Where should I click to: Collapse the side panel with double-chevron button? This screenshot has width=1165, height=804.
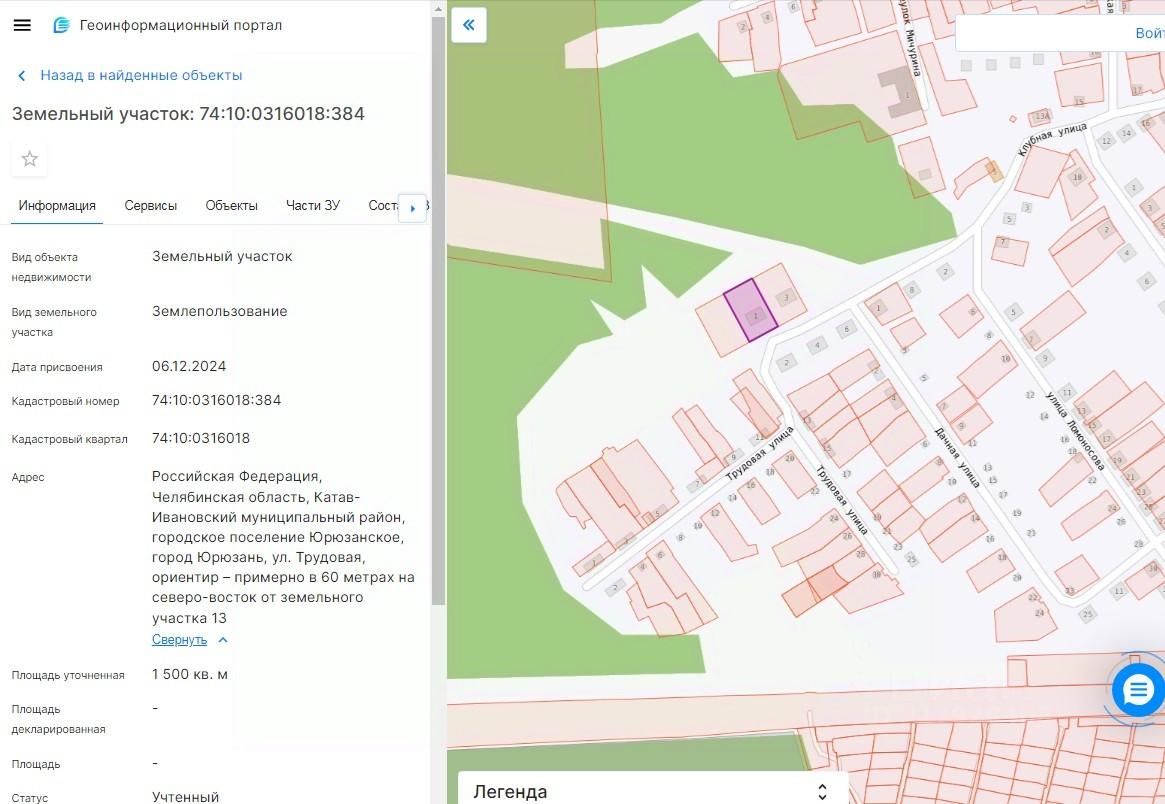tap(469, 25)
